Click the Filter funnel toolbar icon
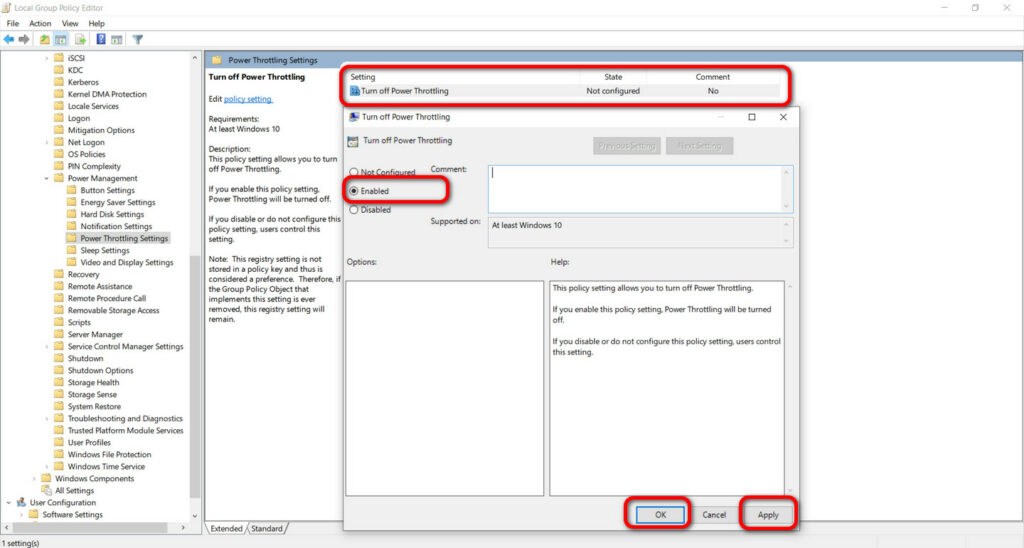 pos(138,40)
